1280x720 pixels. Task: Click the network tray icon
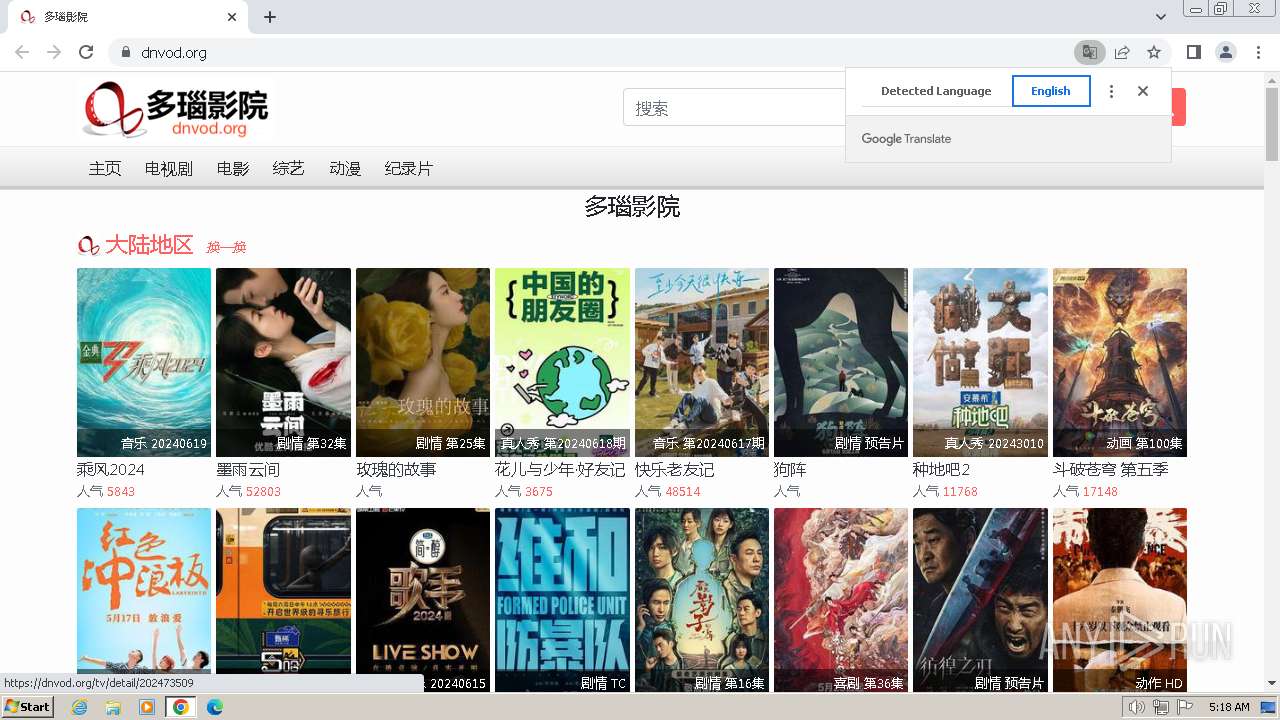coord(1161,707)
